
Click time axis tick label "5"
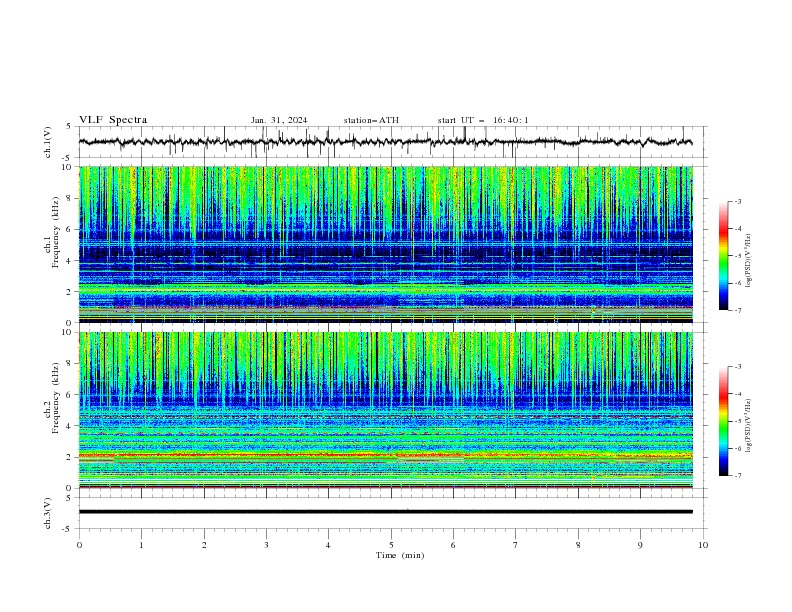click(x=391, y=545)
